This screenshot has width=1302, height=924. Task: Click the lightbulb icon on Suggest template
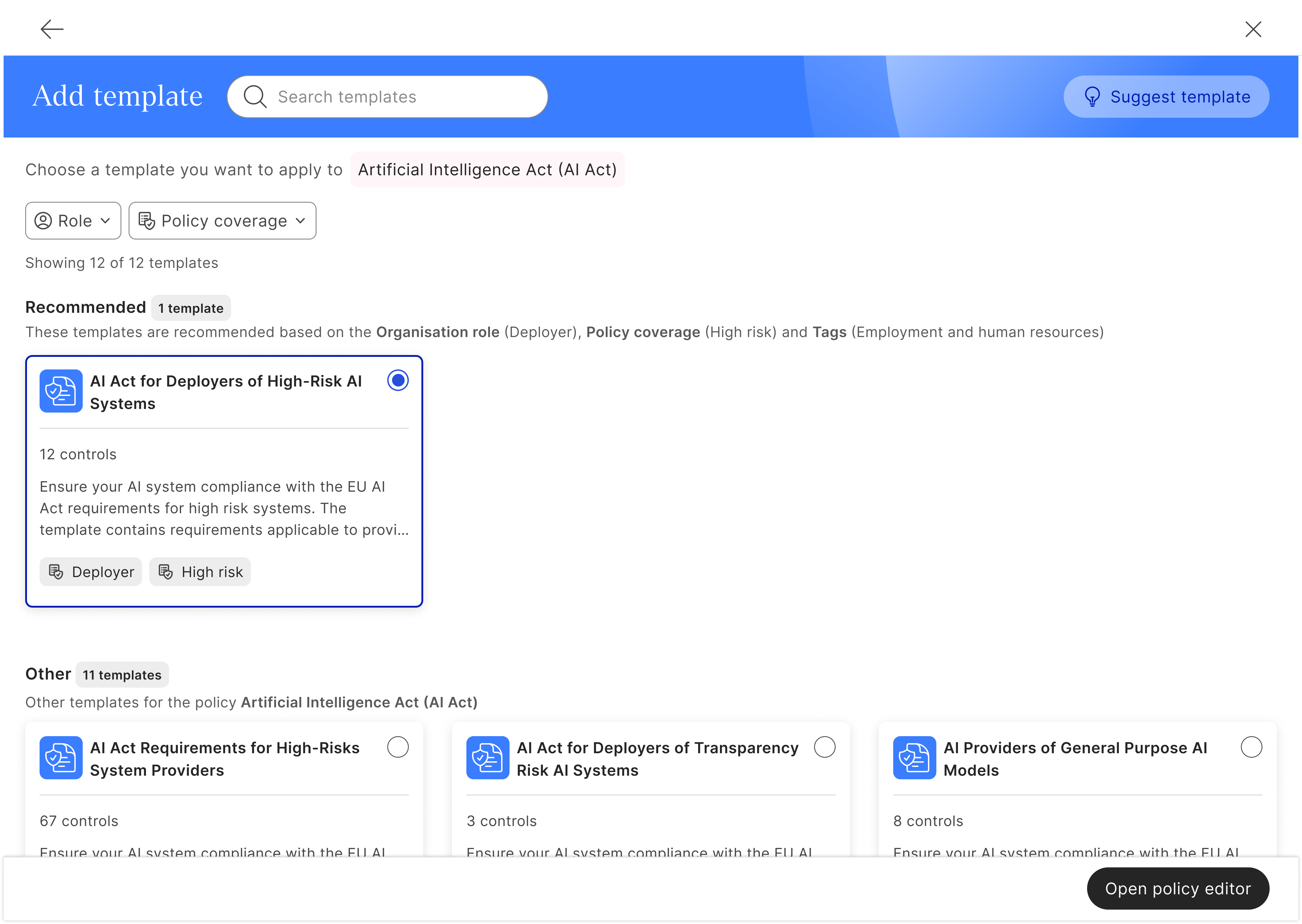click(x=1092, y=97)
